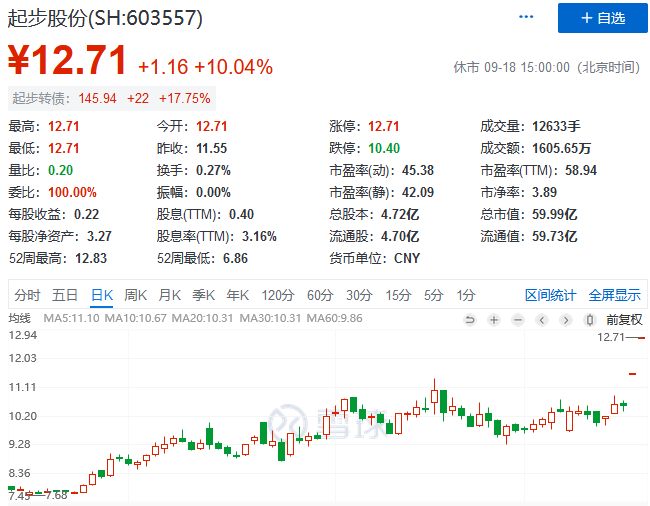Click the 市盈率(TTM) 58.94 value
The image size is (650, 506).
581,170
